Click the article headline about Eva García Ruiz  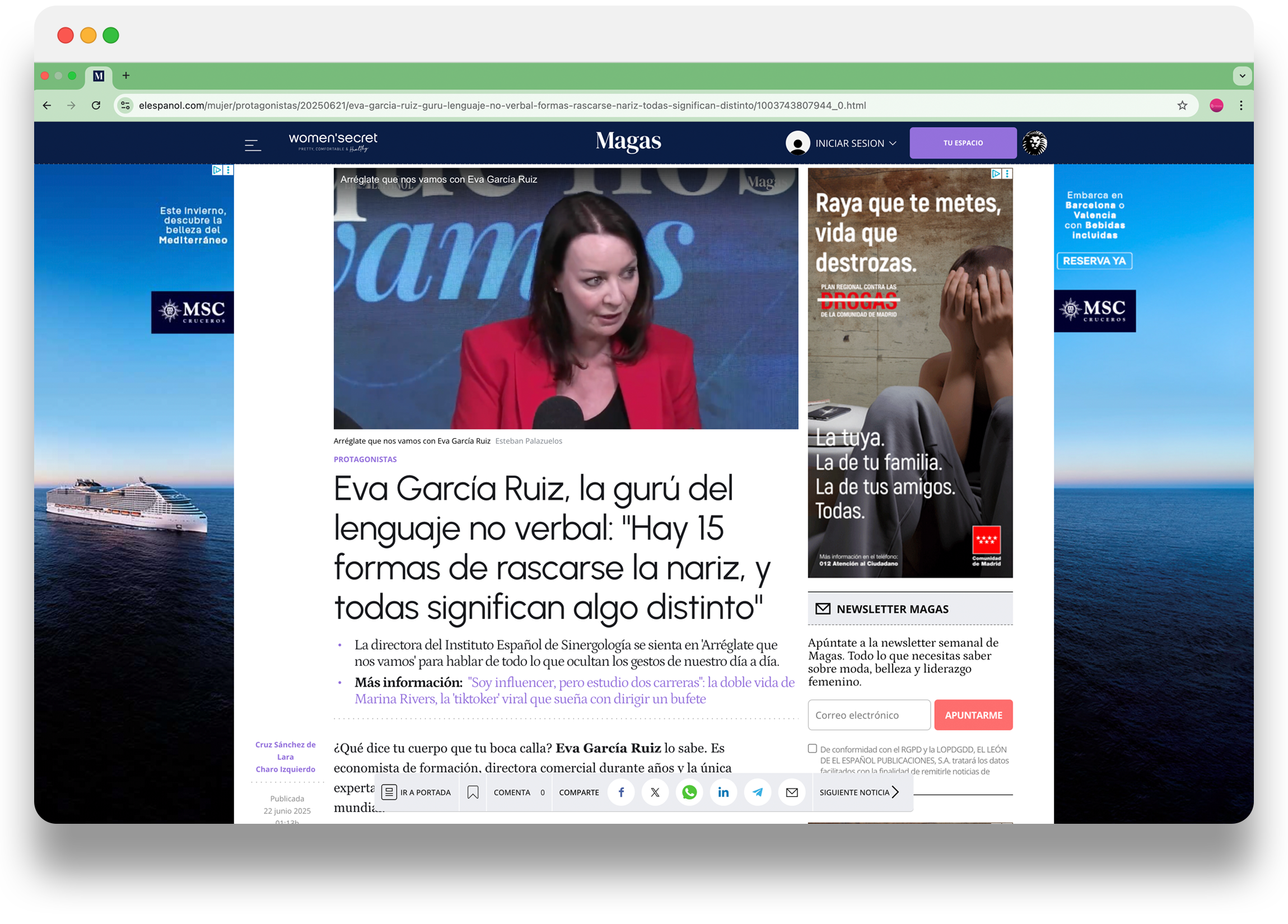(552, 548)
